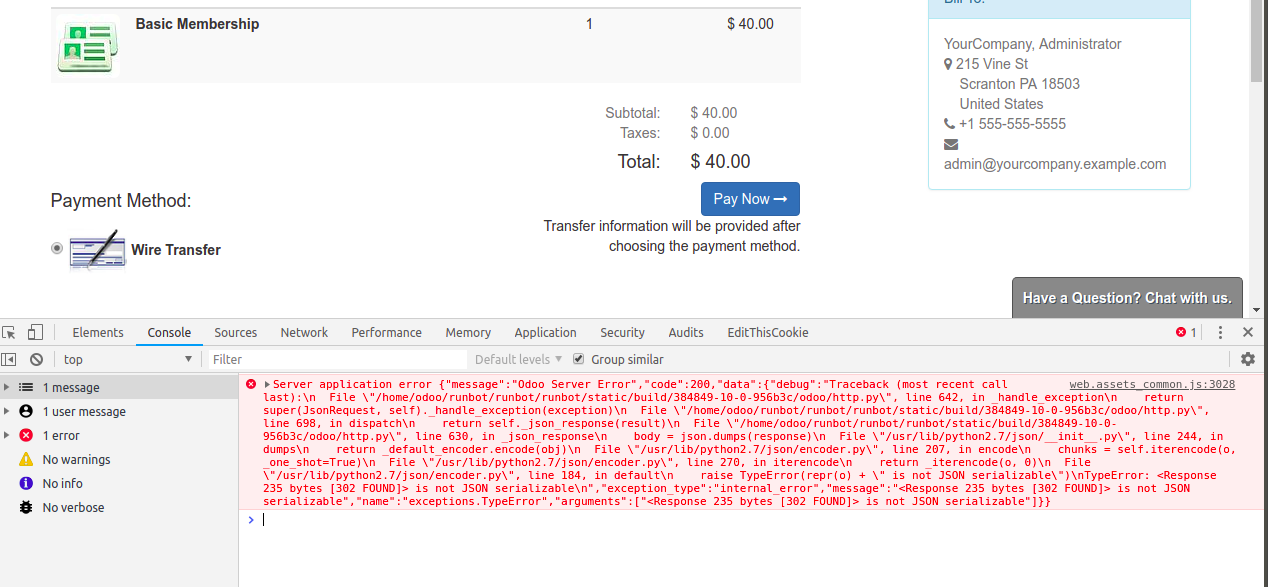Click the Pay Now button
Screen dimensions: 1268x587
(750, 199)
